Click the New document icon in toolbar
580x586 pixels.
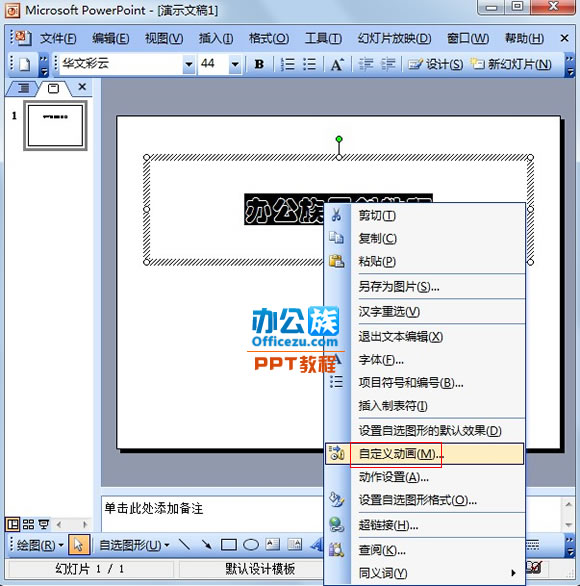pyautogui.click(x=25, y=65)
